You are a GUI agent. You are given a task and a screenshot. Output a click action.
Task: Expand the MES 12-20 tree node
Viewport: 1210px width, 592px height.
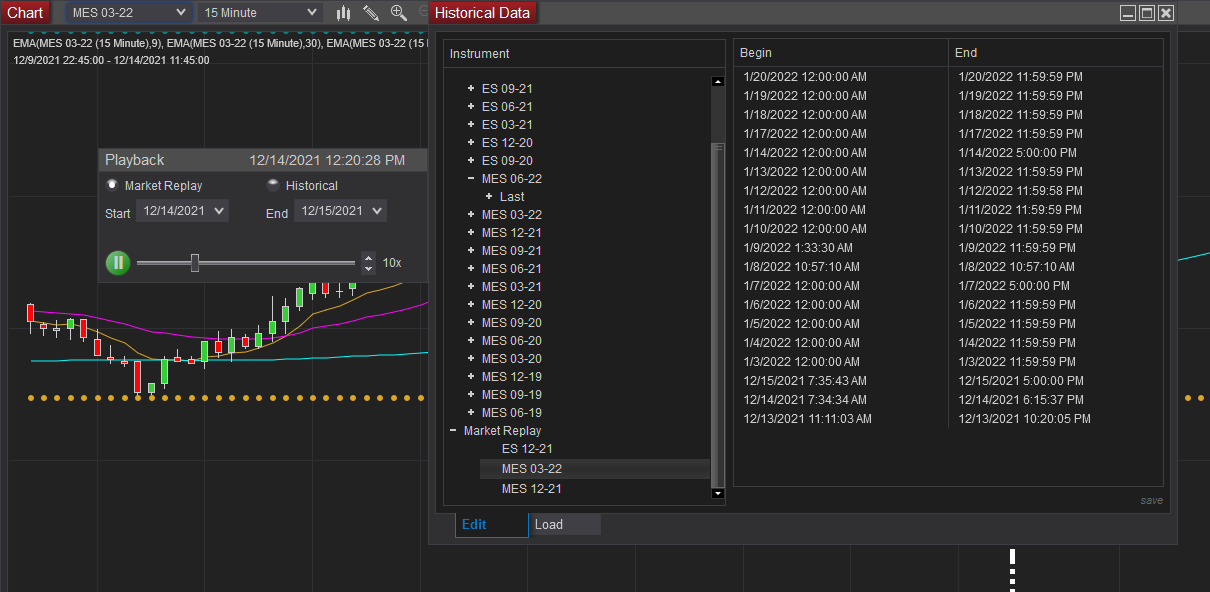(471, 305)
